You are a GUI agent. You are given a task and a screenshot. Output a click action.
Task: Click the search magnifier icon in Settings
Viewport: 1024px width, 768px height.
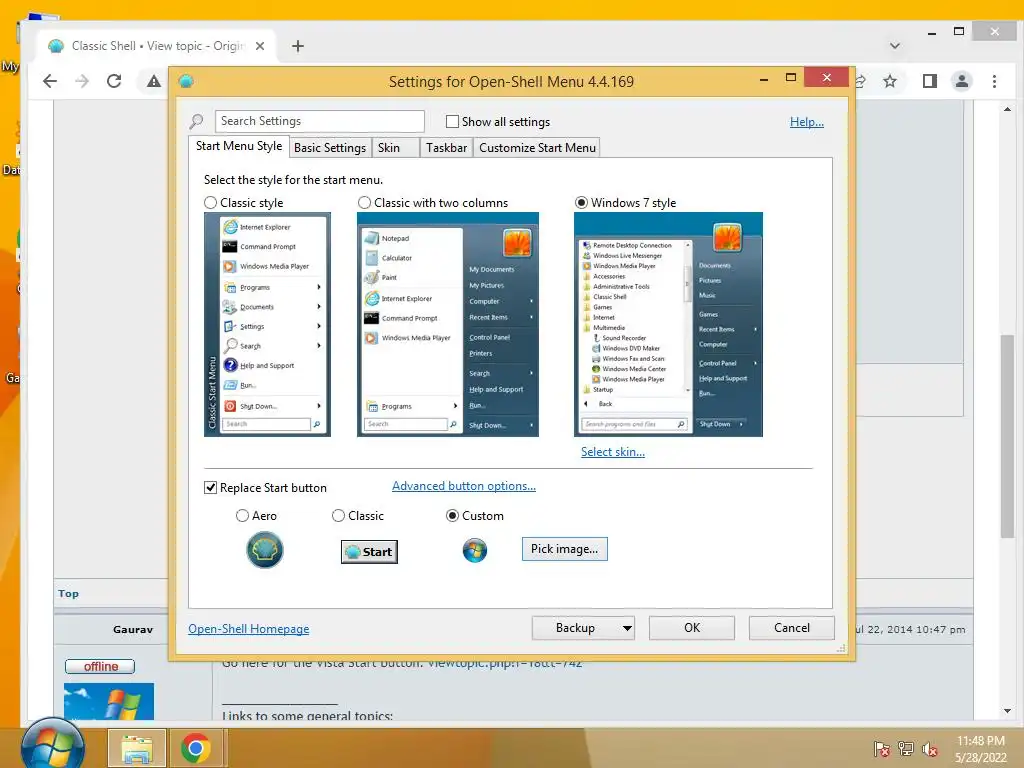[196, 121]
